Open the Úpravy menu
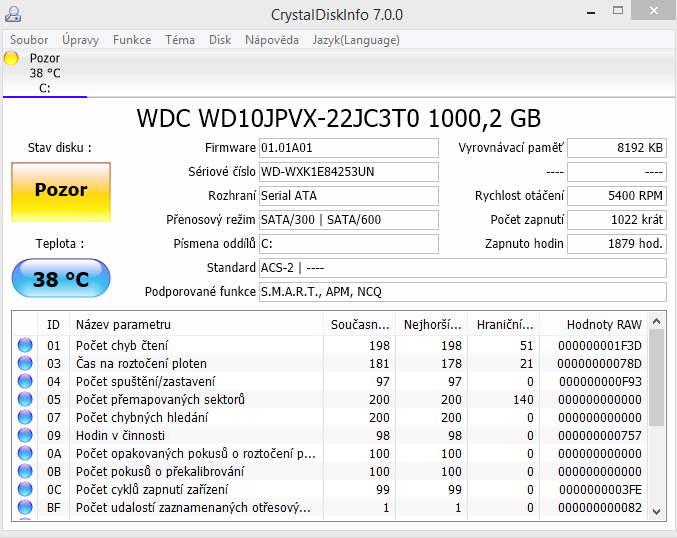Viewport: 677px width, 538px height. point(80,40)
